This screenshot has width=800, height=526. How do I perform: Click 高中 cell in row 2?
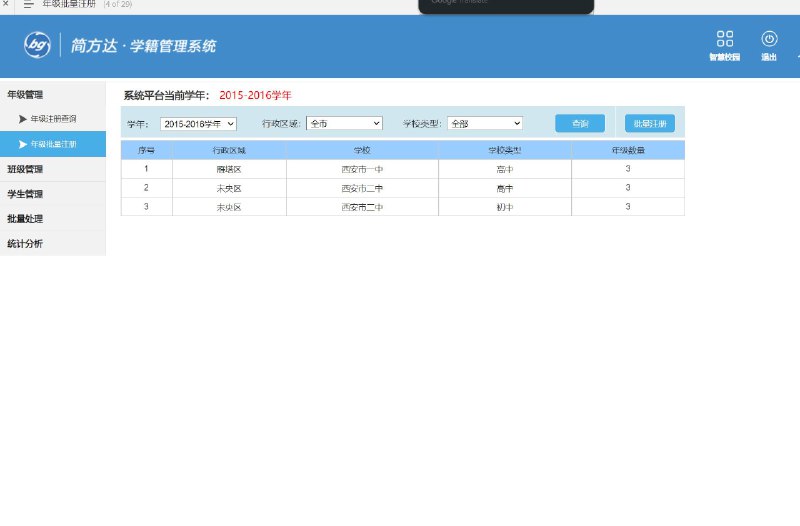[505, 188]
